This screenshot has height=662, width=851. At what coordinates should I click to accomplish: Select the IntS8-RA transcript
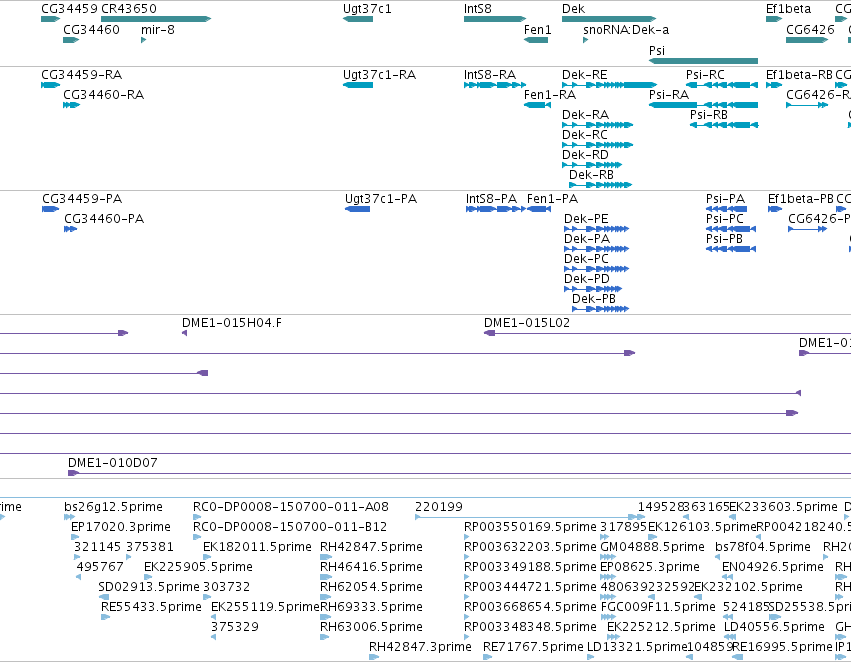(x=495, y=85)
